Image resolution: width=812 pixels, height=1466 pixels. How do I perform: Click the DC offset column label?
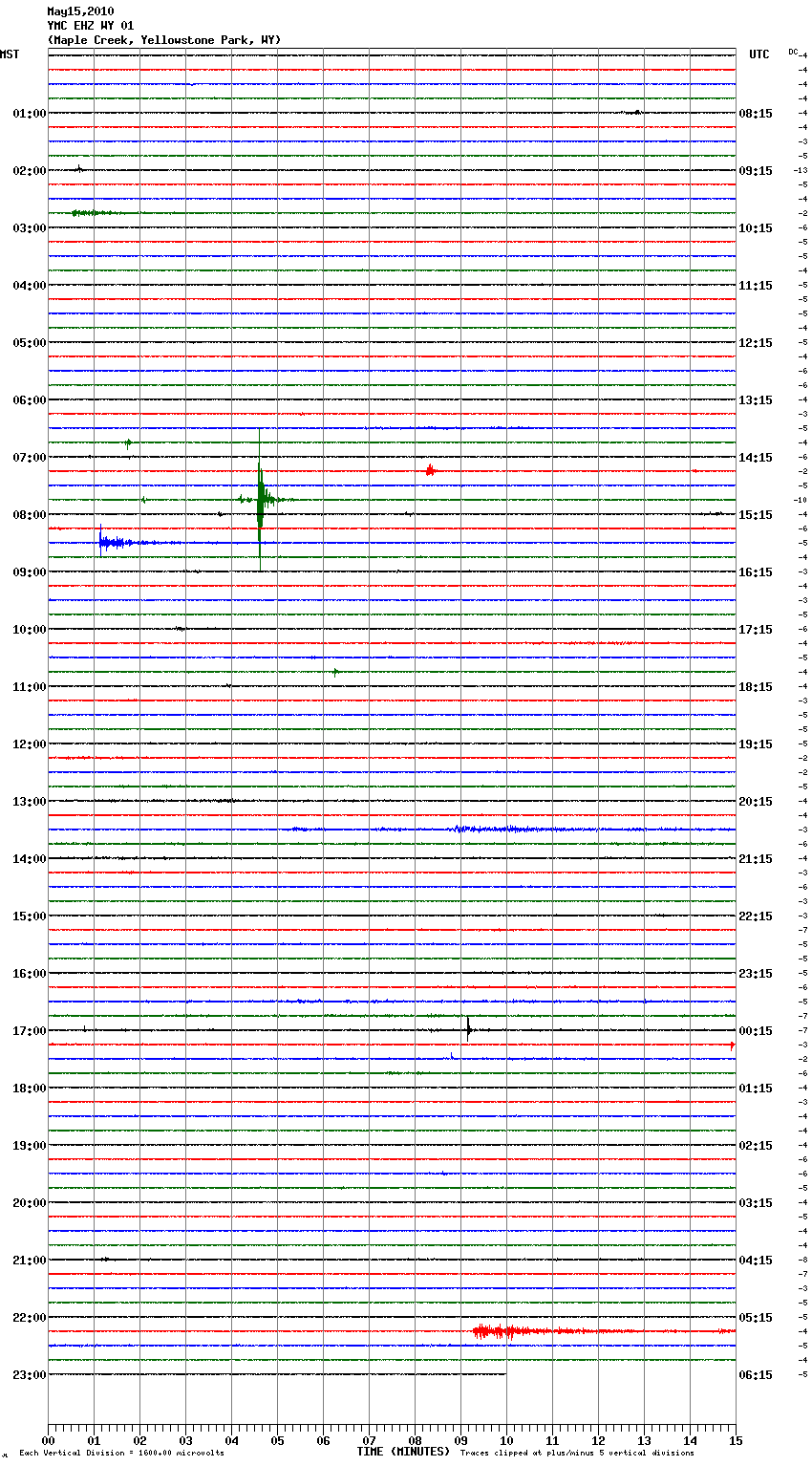click(793, 52)
